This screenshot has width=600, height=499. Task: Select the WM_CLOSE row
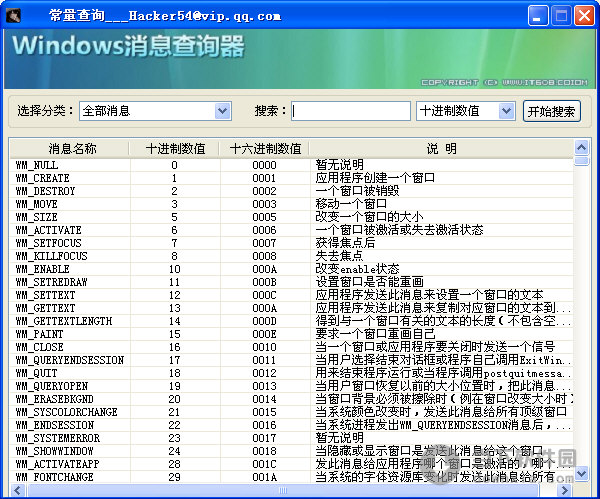pyautogui.click(x=292, y=347)
